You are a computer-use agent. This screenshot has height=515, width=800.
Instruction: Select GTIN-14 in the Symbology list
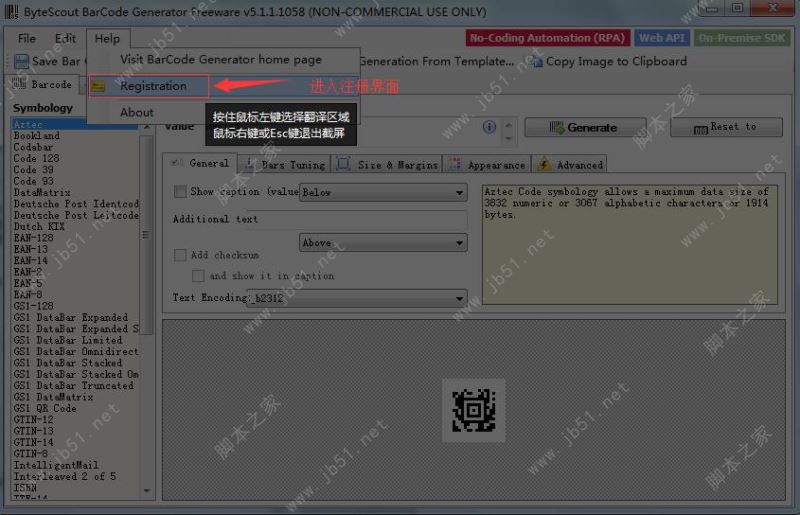(33, 443)
